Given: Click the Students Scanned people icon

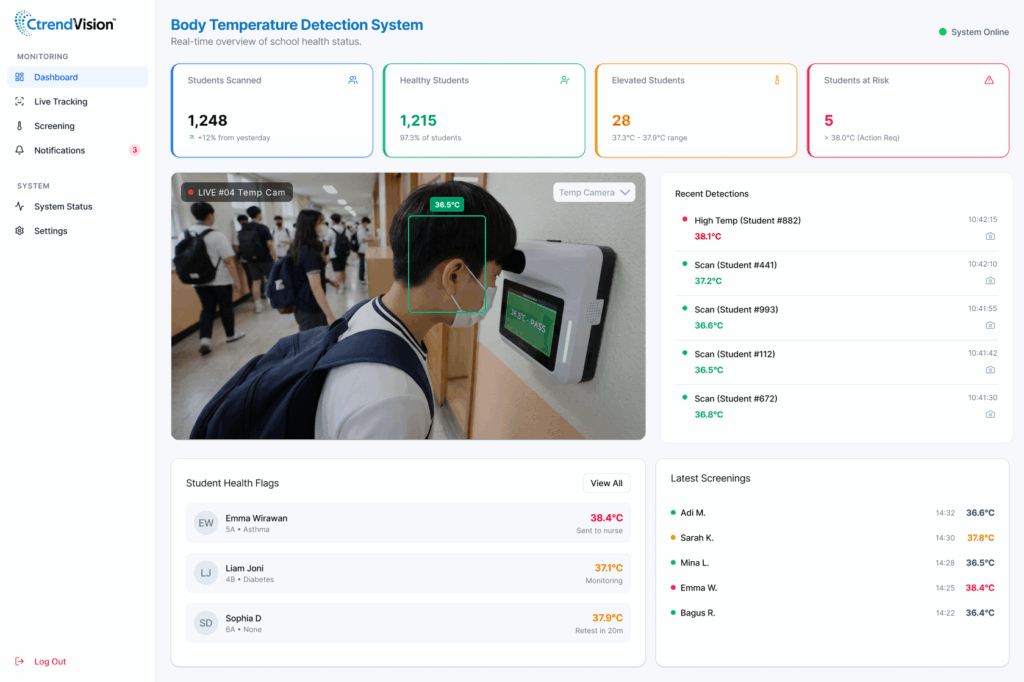Looking at the screenshot, I should pos(353,79).
